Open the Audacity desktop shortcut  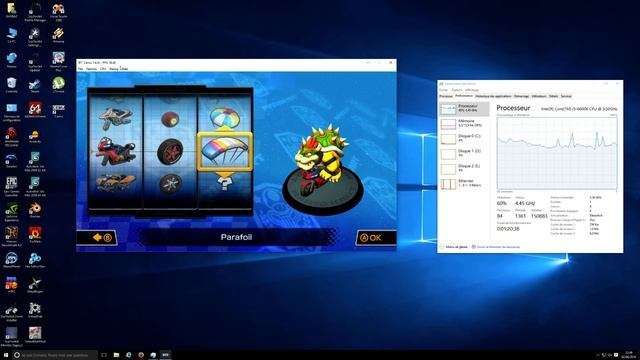click(35, 136)
